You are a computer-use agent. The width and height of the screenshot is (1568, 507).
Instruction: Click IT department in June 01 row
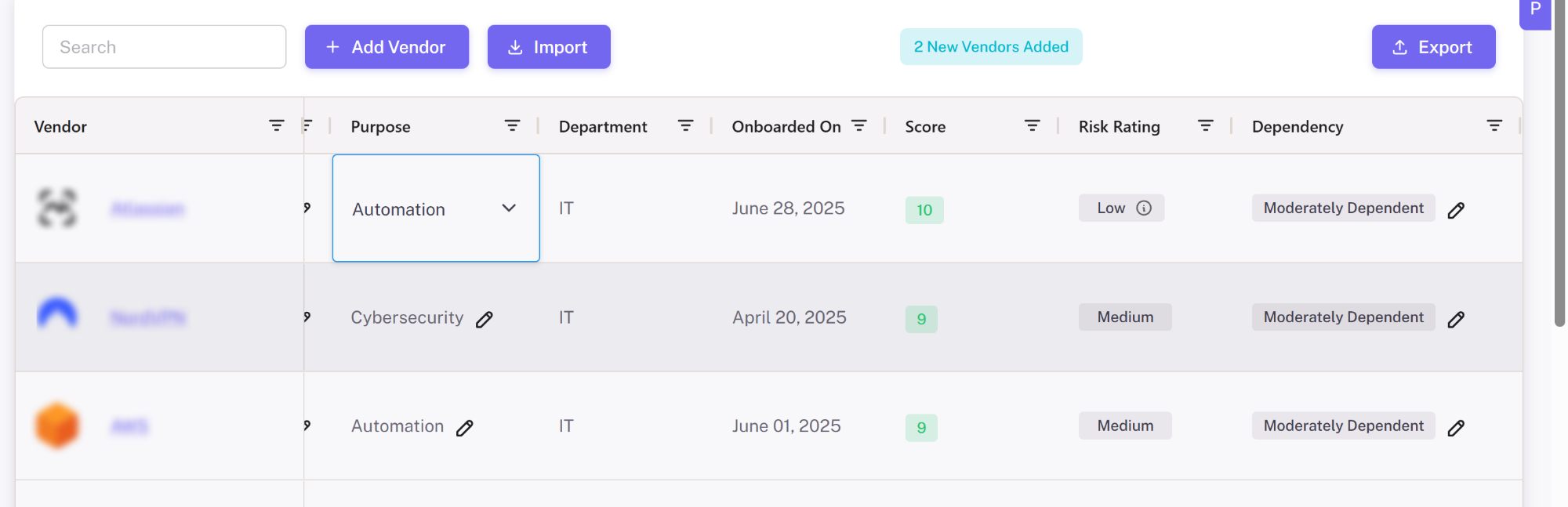(566, 426)
